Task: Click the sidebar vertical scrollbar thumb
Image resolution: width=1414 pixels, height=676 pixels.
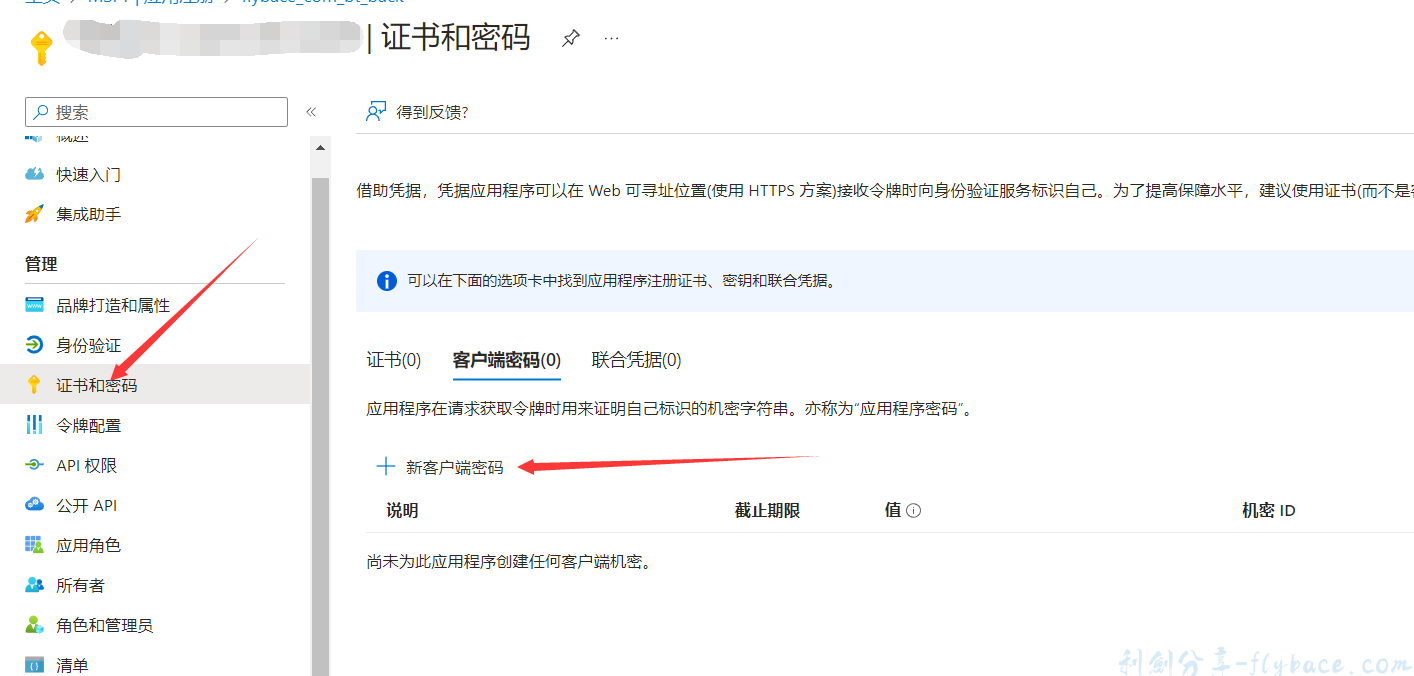Action: 320,427
